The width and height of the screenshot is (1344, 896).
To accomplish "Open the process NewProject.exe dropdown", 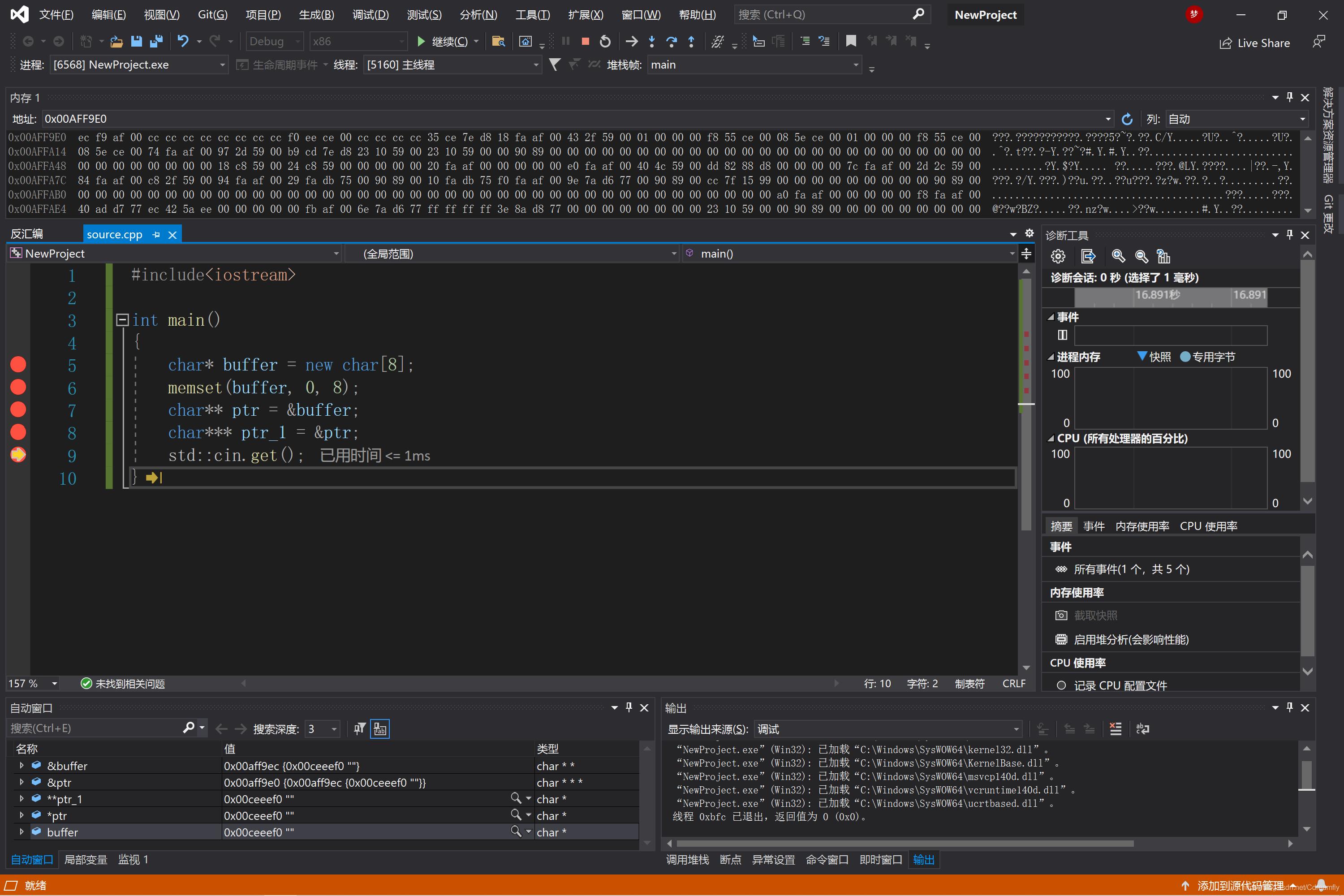I will click(x=139, y=65).
